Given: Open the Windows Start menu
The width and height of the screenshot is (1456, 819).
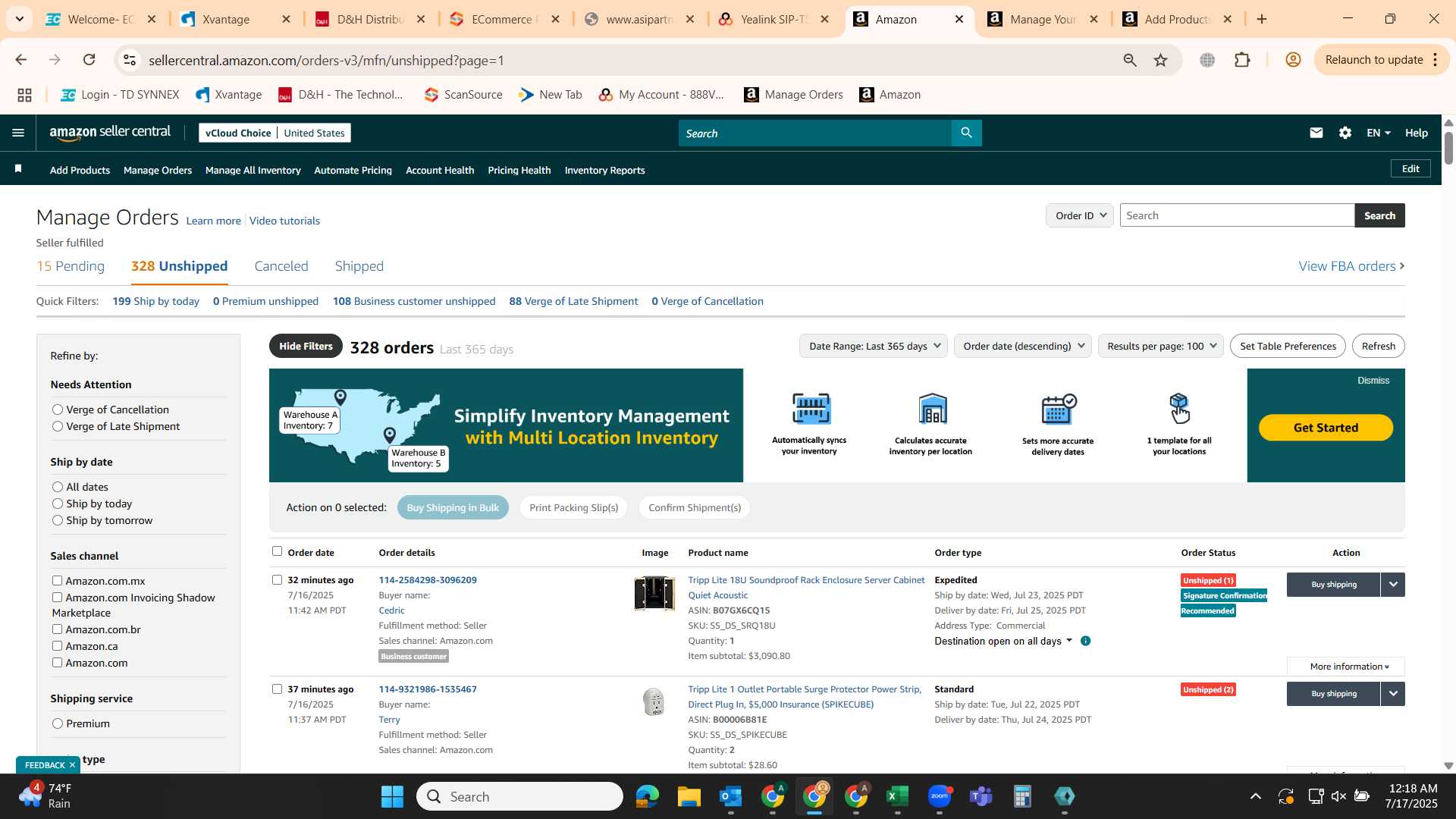Looking at the screenshot, I should pos(392,796).
